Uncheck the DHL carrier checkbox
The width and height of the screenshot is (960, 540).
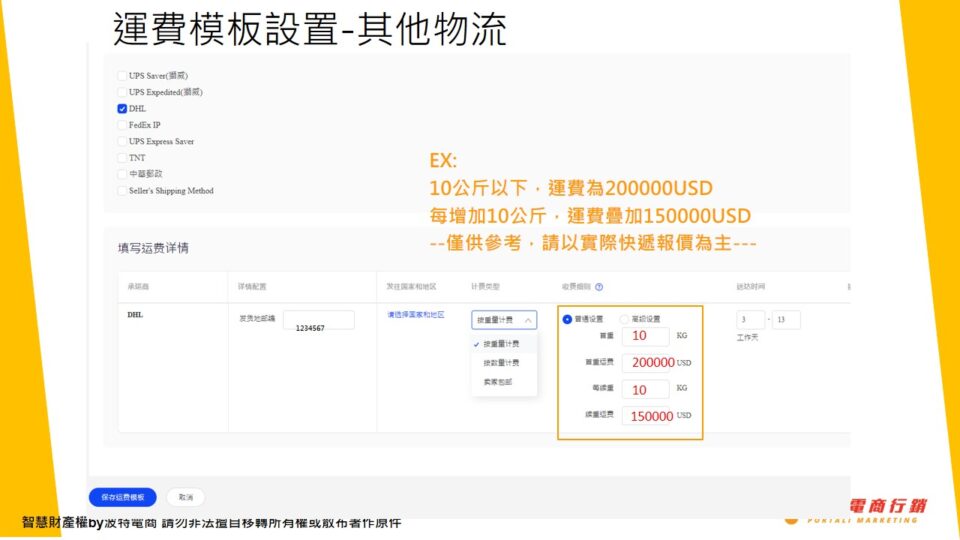tap(122, 108)
